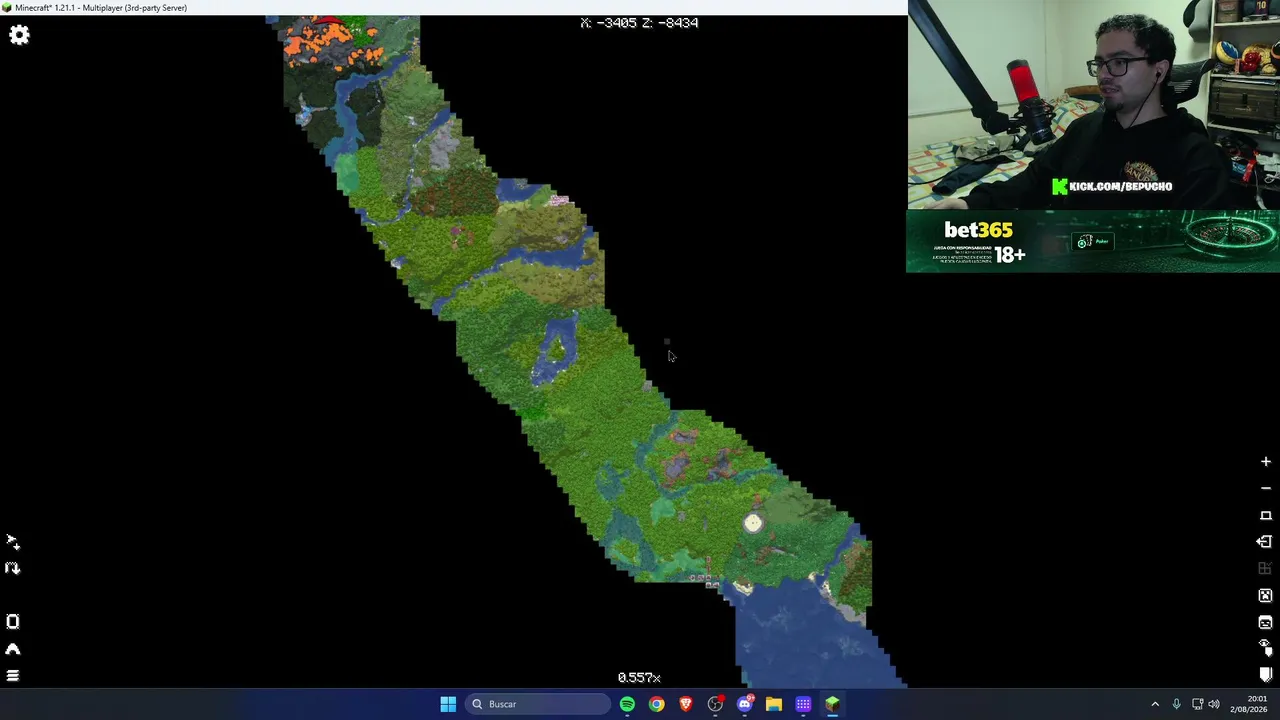Open Spotify from the taskbar
The height and width of the screenshot is (720, 1280).
tap(627, 704)
